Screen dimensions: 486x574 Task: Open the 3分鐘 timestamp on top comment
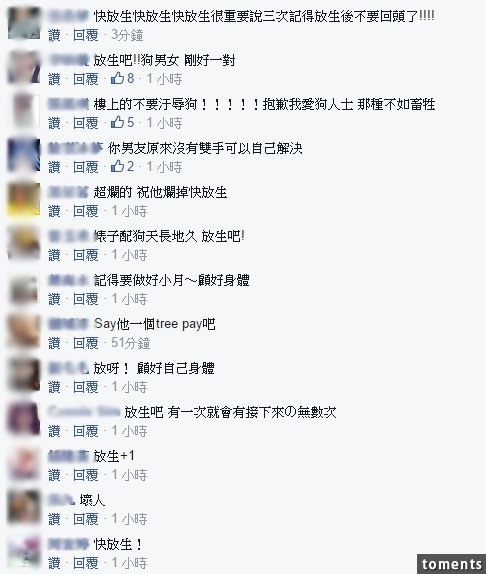127,35
